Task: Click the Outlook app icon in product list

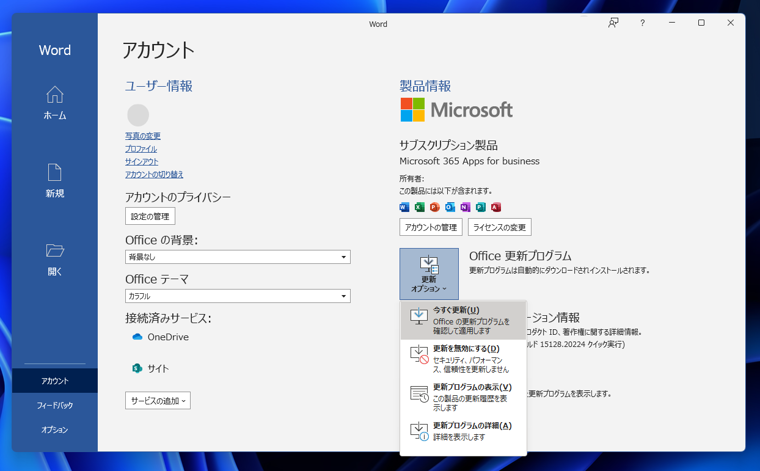Action: (450, 207)
